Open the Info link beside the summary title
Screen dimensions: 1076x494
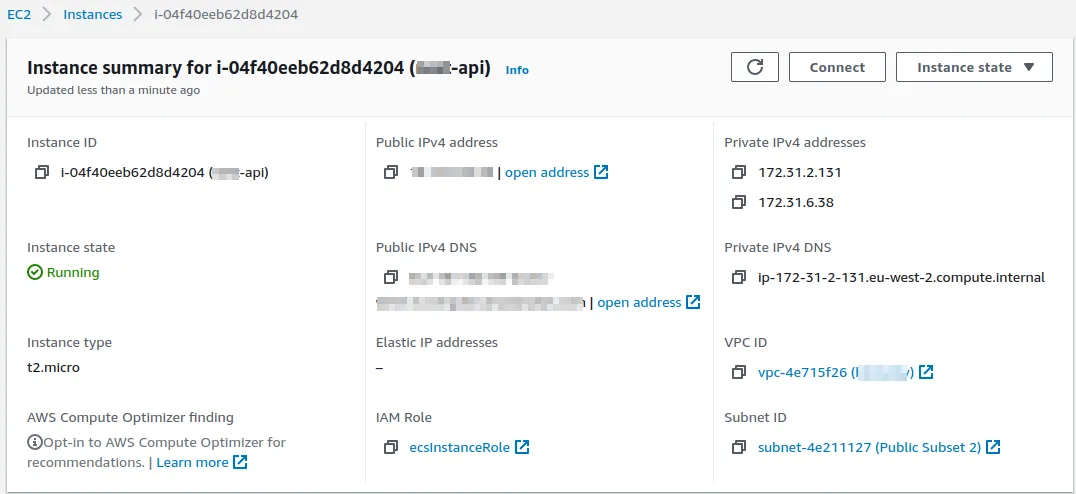pyautogui.click(x=517, y=70)
